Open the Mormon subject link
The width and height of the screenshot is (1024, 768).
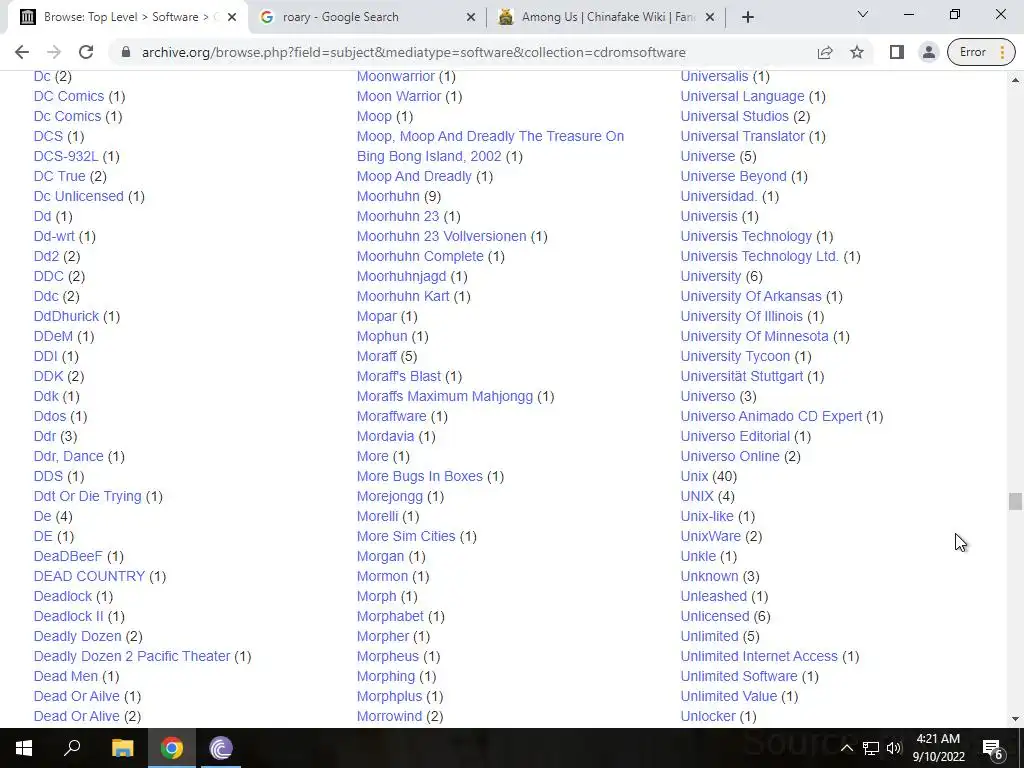[382, 577]
